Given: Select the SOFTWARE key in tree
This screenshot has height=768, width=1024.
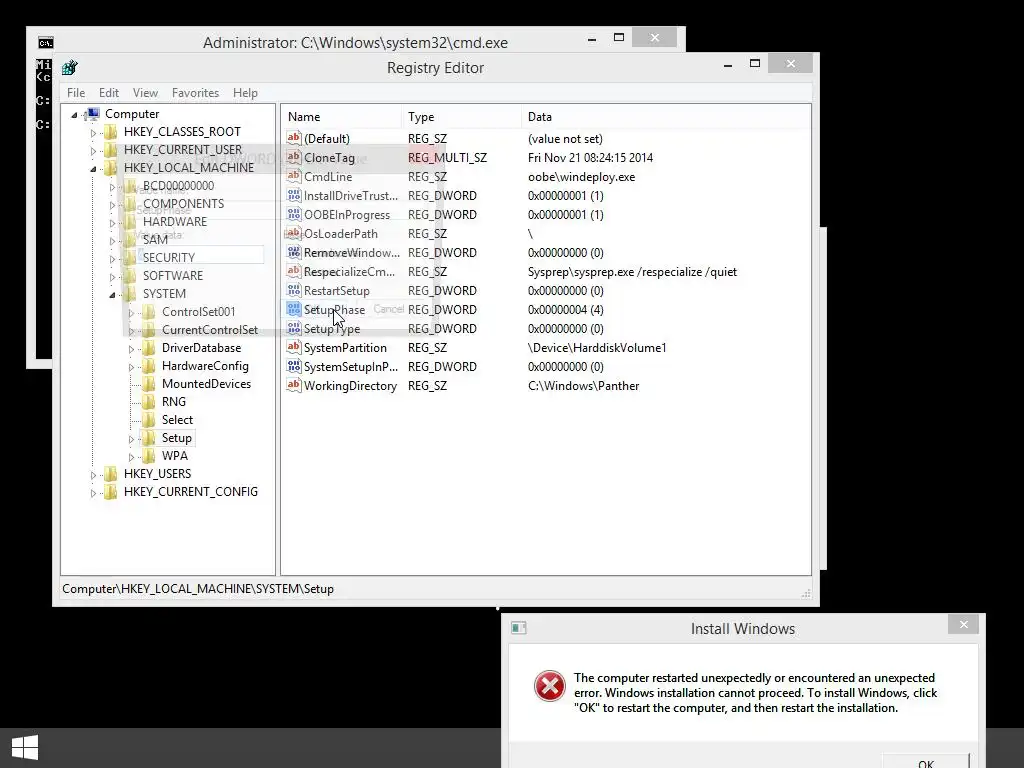Looking at the screenshot, I should click(x=173, y=276).
